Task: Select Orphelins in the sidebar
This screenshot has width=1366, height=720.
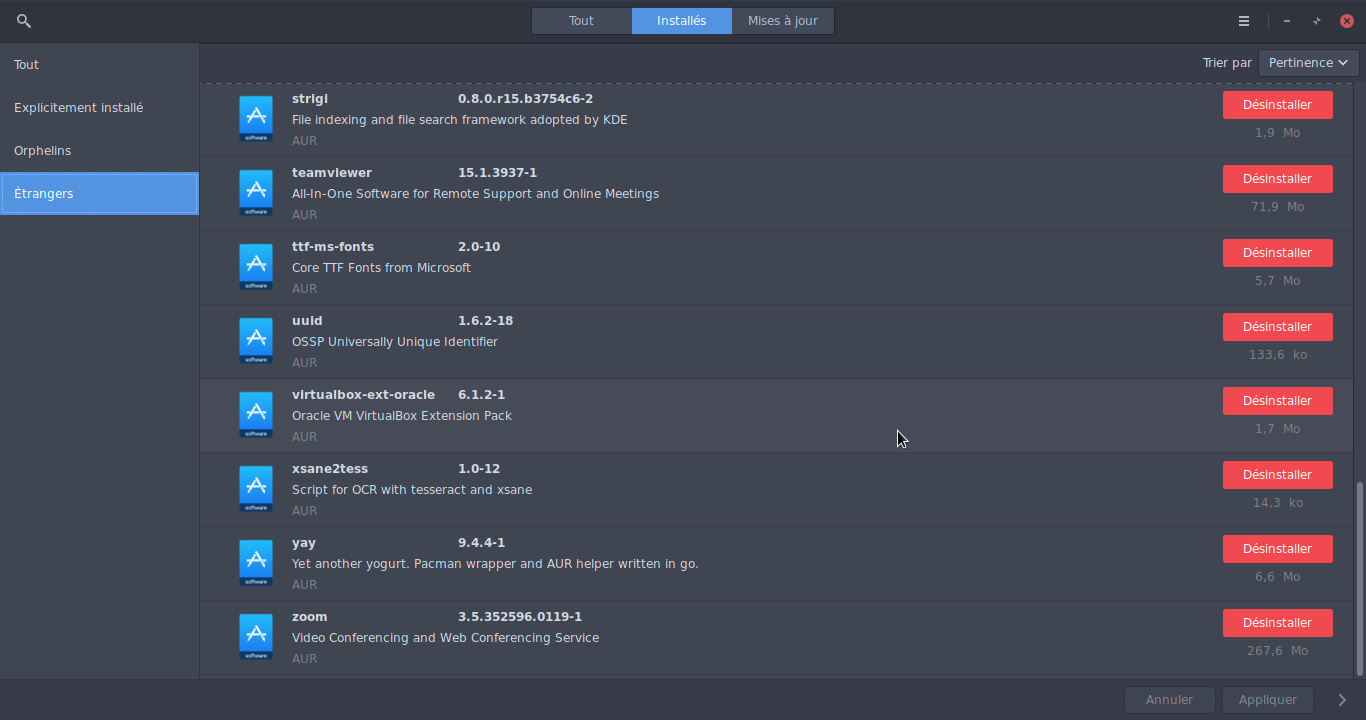Action: (x=100, y=151)
